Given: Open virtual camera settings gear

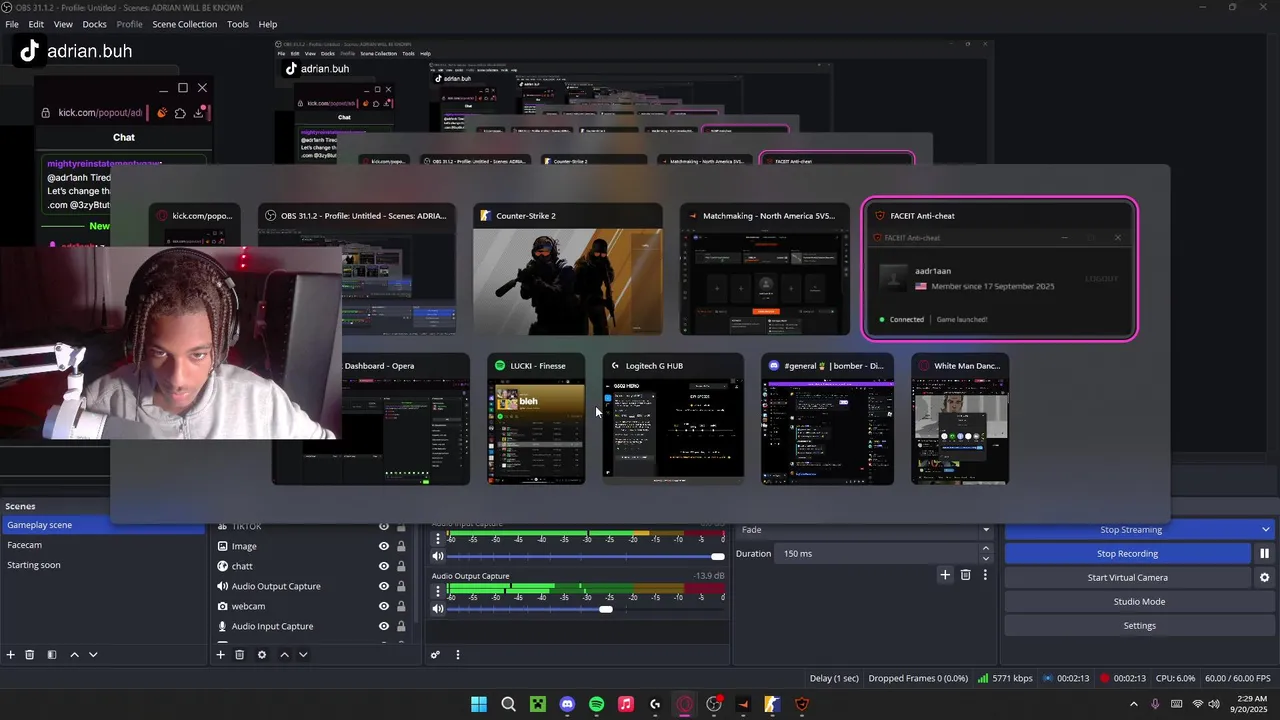Looking at the screenshot, I should click(1264, 577).
